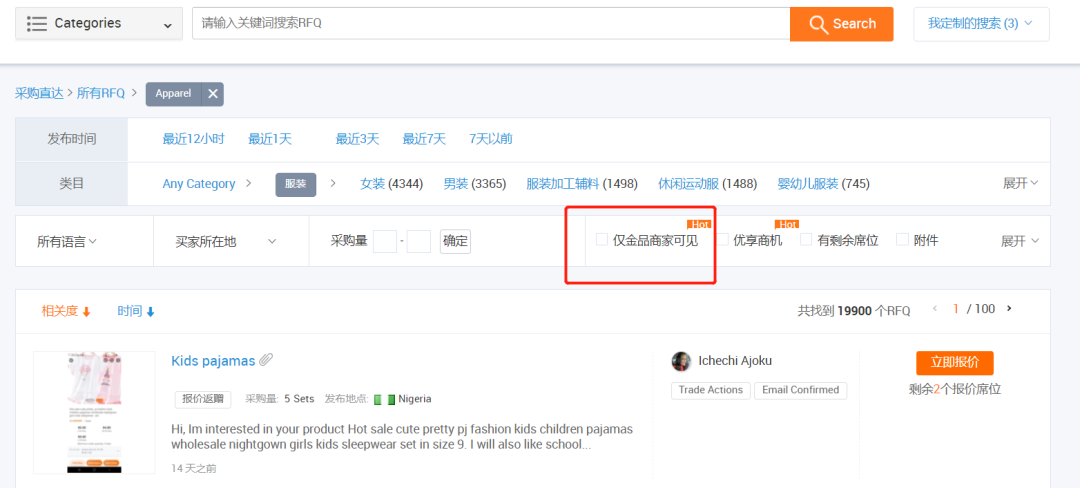The width and height of the screenshot is (1080, 488).
Task: Check the 有剩余席位 checkbox
Action: pyautogui.click(x=806, y=240)
